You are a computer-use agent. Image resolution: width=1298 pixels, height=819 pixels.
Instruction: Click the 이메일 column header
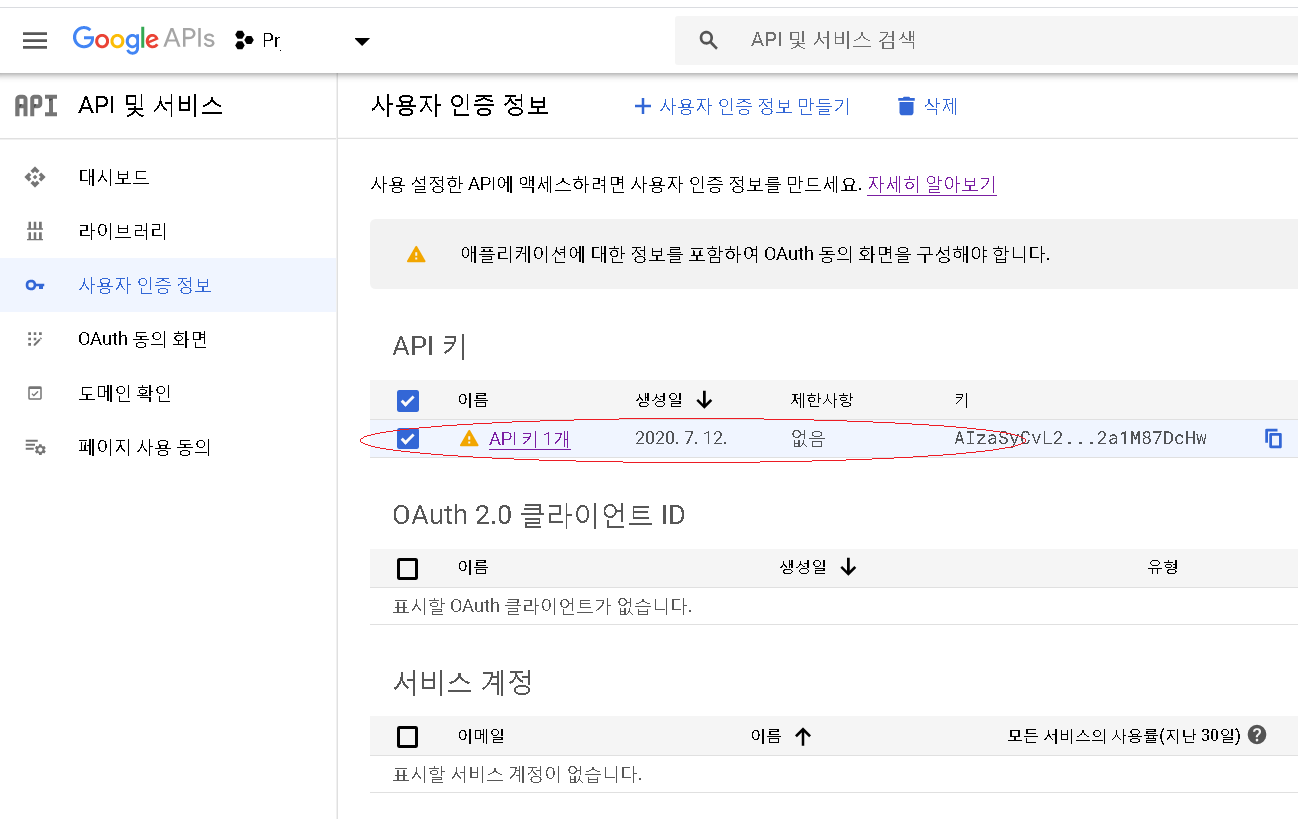coord(481,736)
